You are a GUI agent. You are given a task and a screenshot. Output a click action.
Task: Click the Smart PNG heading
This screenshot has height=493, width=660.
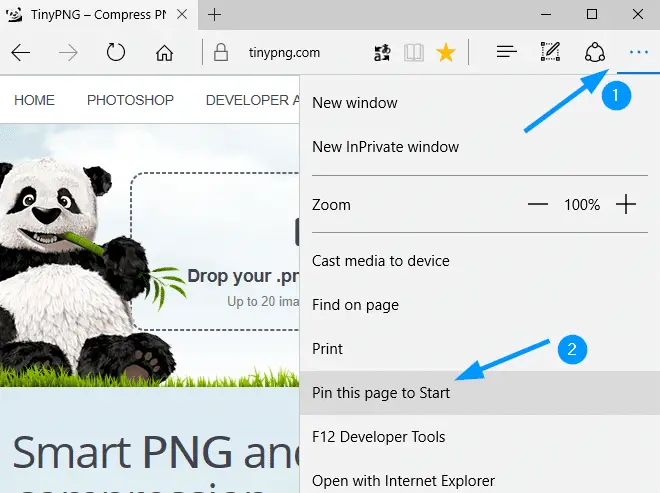[156, 453]
